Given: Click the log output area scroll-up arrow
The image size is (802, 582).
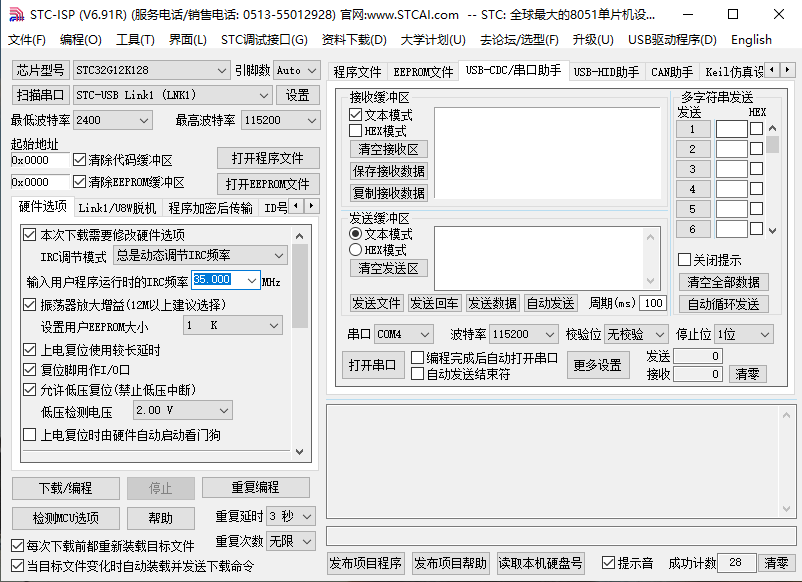Looking at the screenshot, I should [786, 415].
